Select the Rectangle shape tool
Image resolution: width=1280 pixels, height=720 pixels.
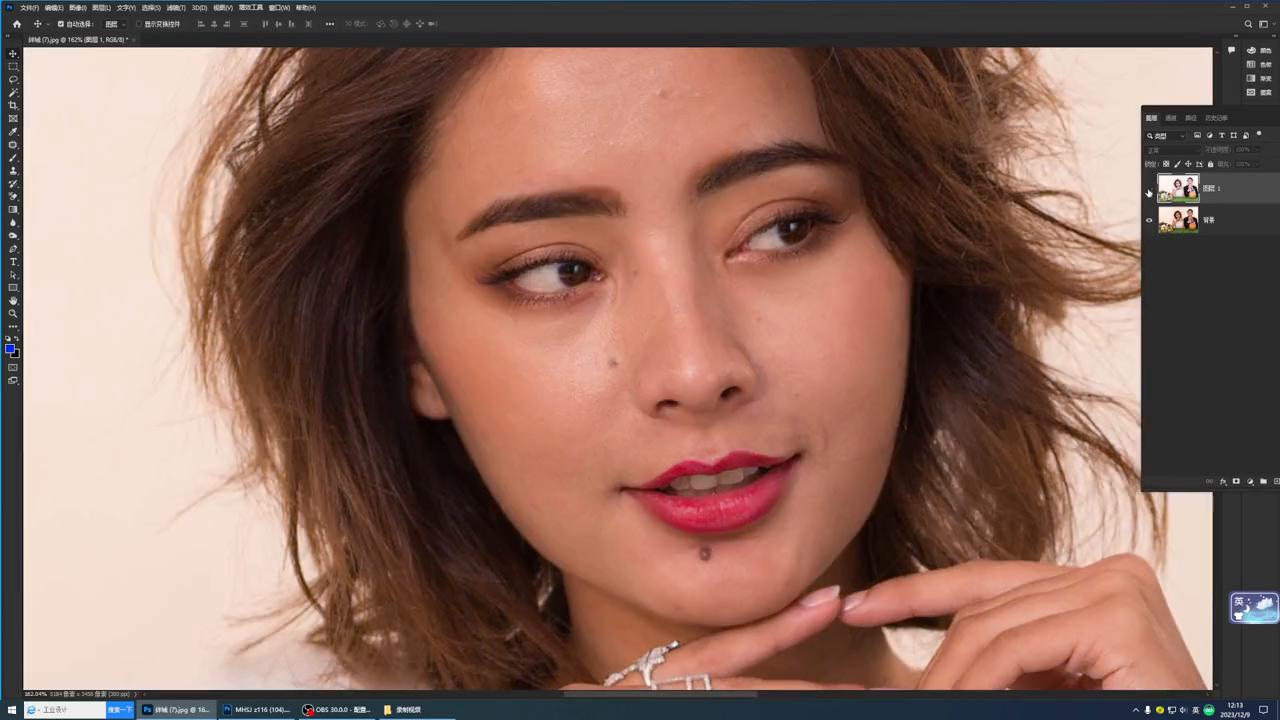point(13,287)
